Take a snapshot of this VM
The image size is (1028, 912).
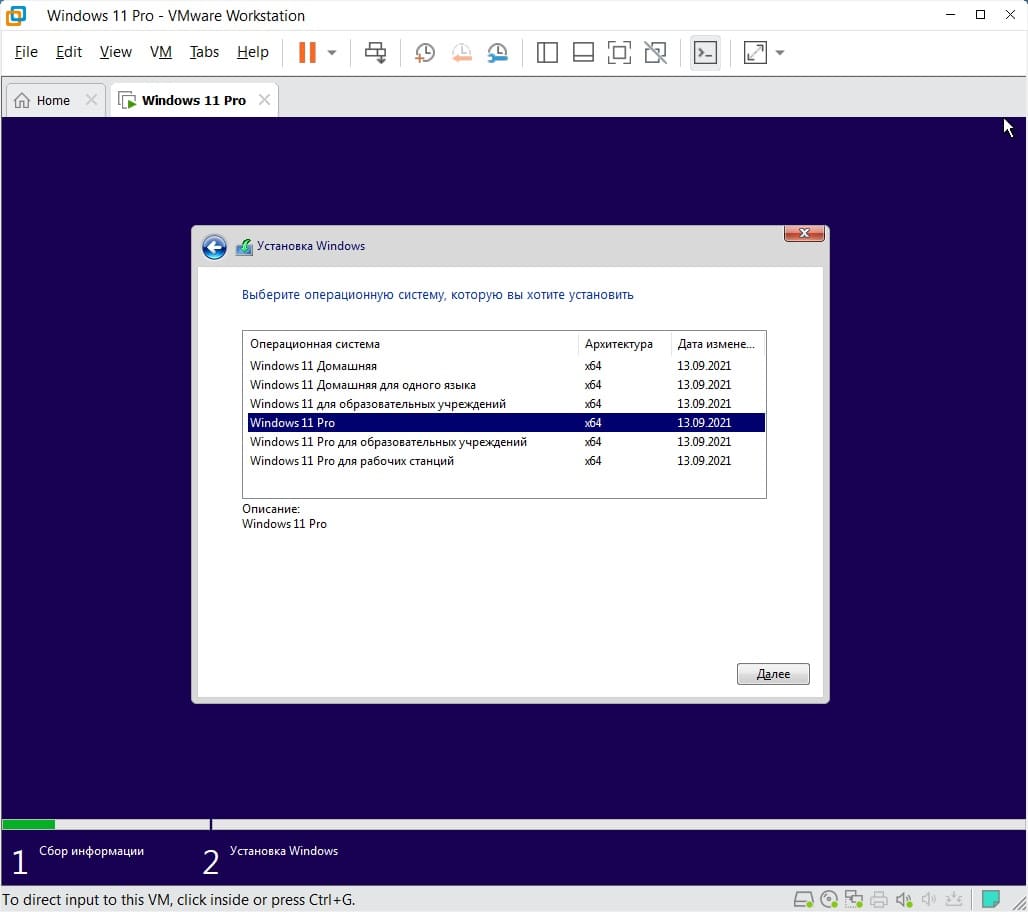tap(425, 52)
